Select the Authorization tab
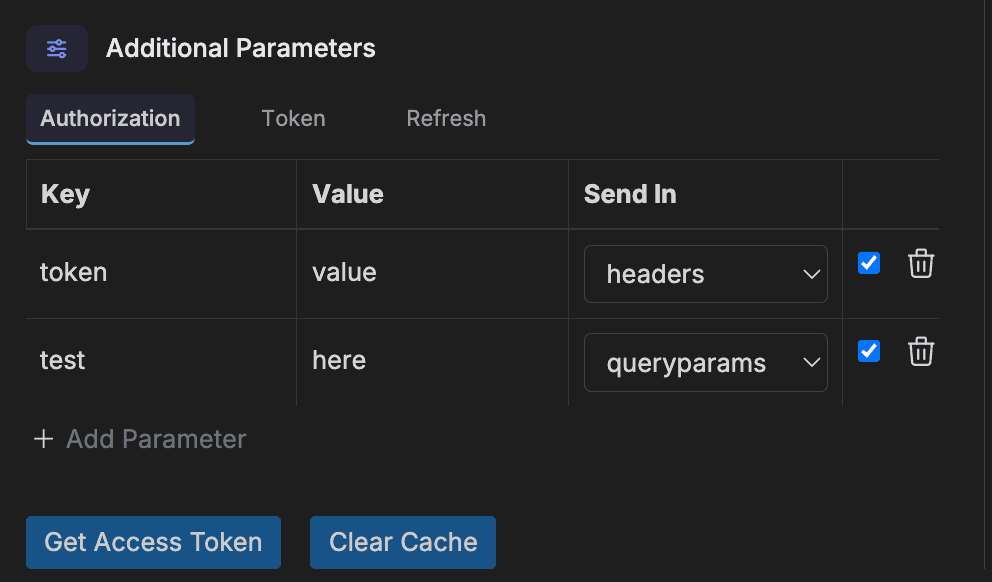The width and height of the screenshot is (992, 582). coord(110,118)
